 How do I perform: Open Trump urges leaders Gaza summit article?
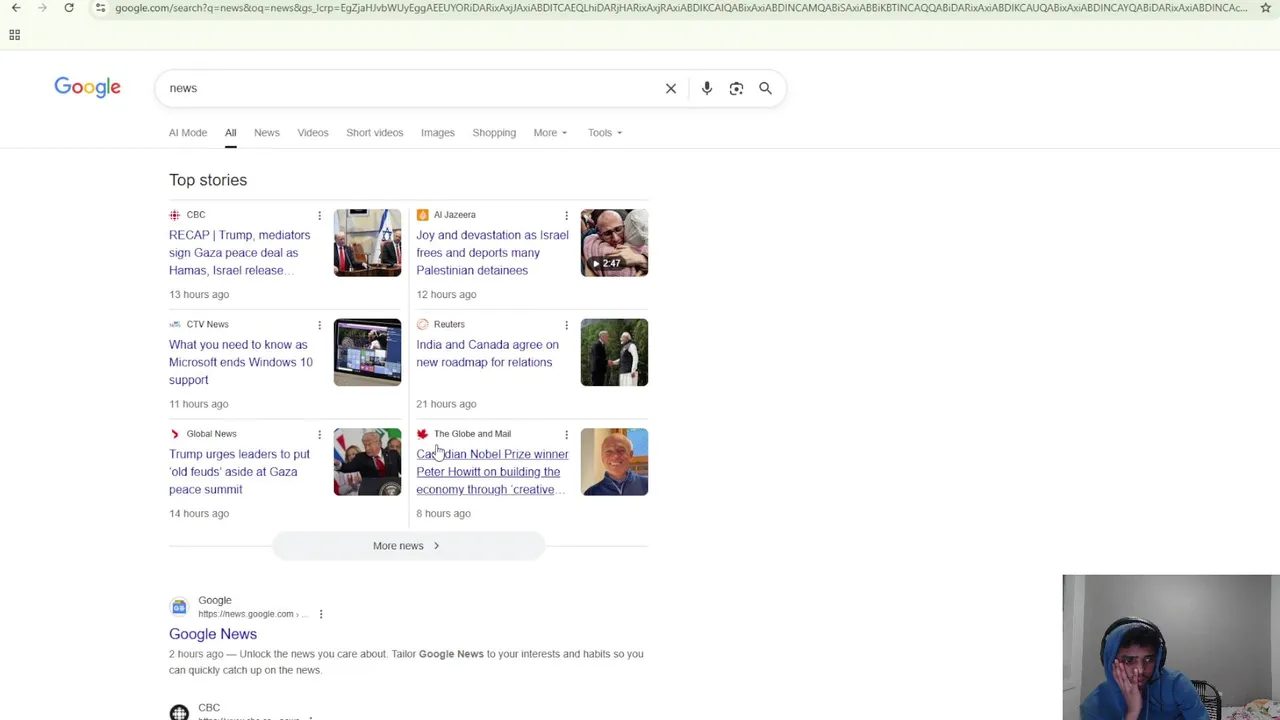(239, 471)
